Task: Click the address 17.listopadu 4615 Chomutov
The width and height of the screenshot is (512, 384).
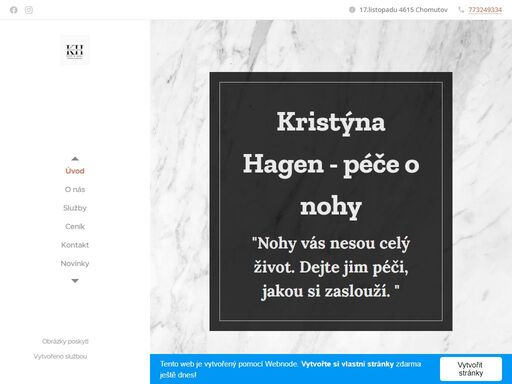Action: (403, 10)
